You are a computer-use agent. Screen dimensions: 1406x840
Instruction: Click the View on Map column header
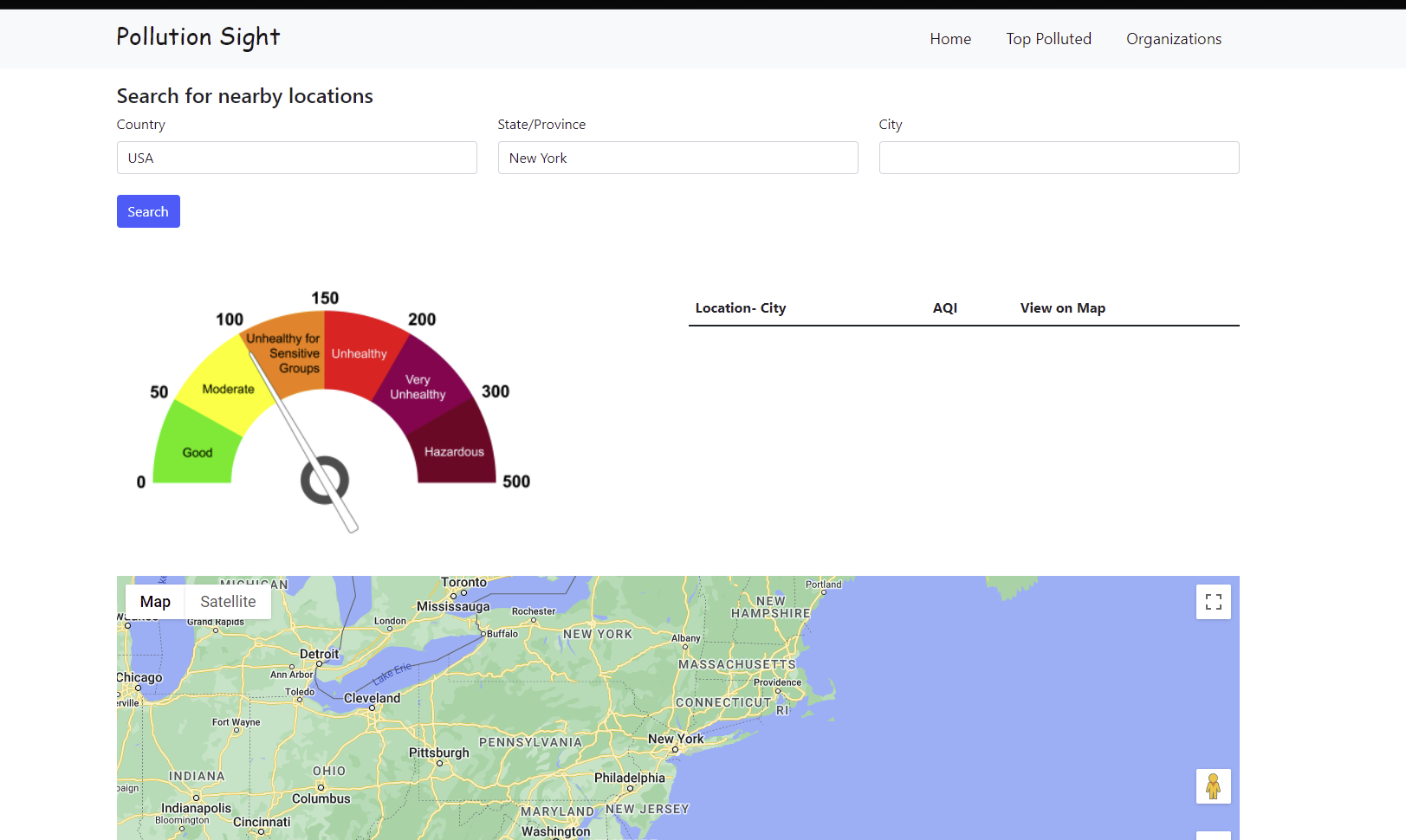coord(1063,308)
